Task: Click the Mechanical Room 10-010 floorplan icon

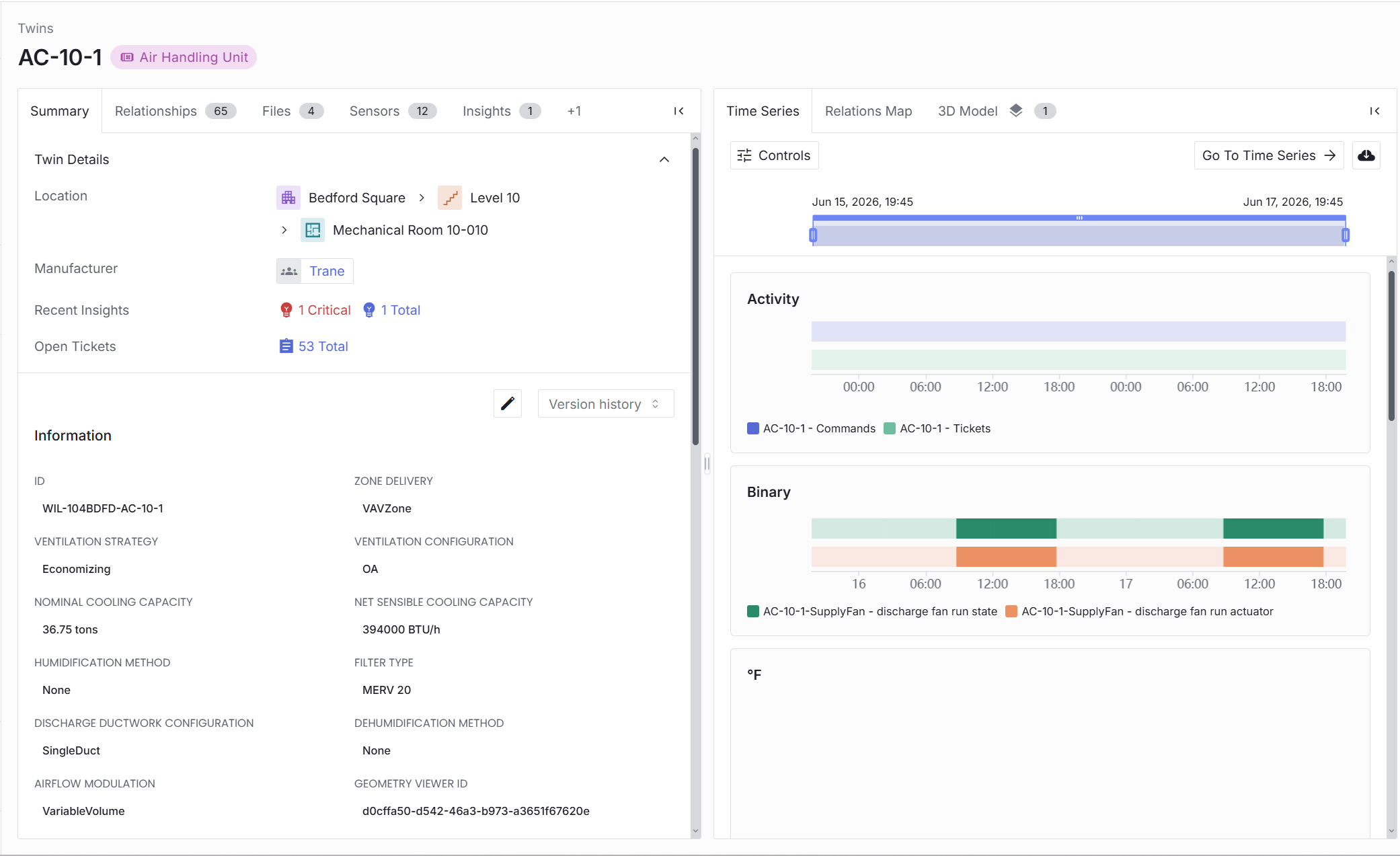Action: 313,230
